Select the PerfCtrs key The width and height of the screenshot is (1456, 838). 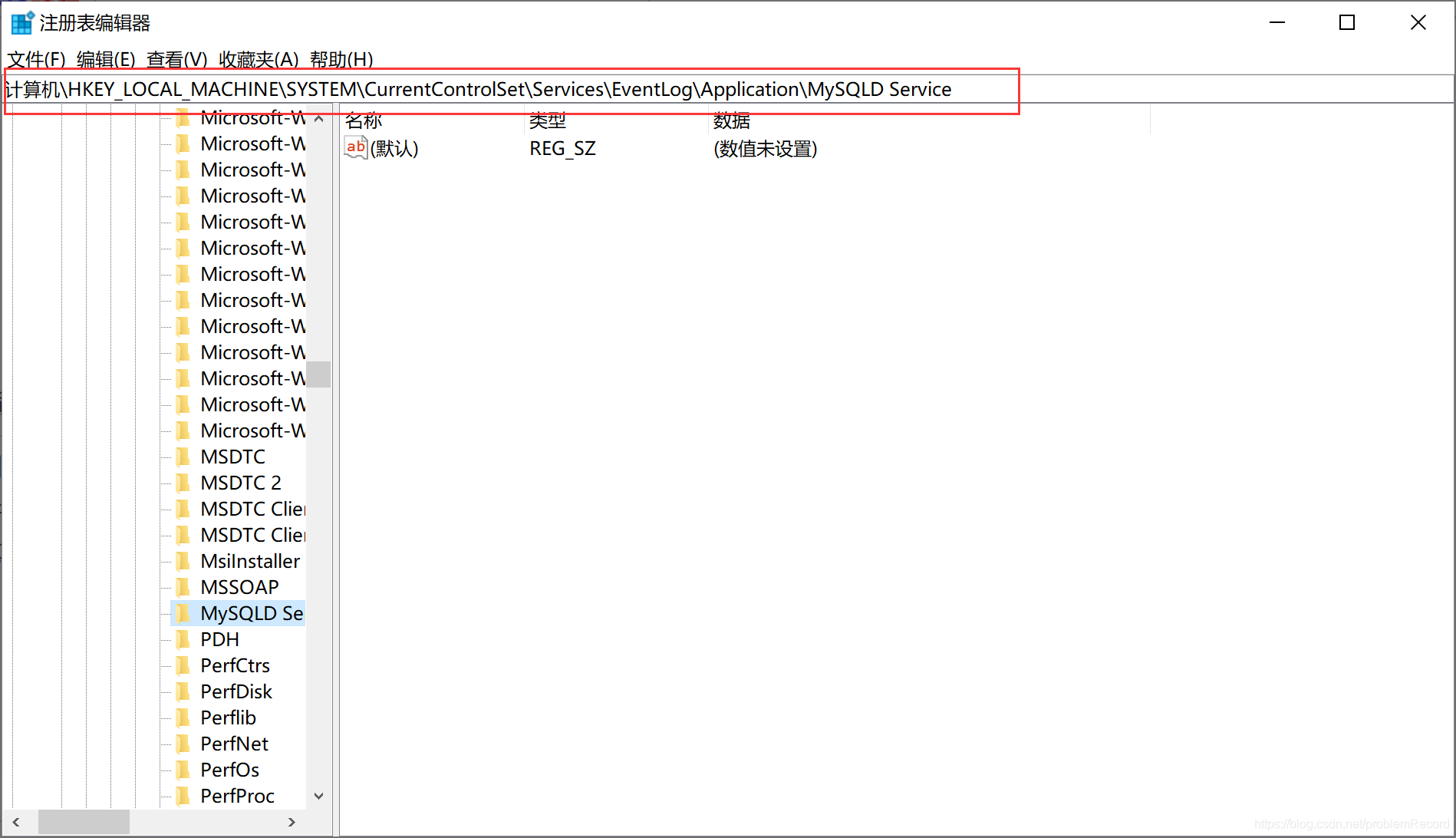pyautogui.click(x=235, y=666)
